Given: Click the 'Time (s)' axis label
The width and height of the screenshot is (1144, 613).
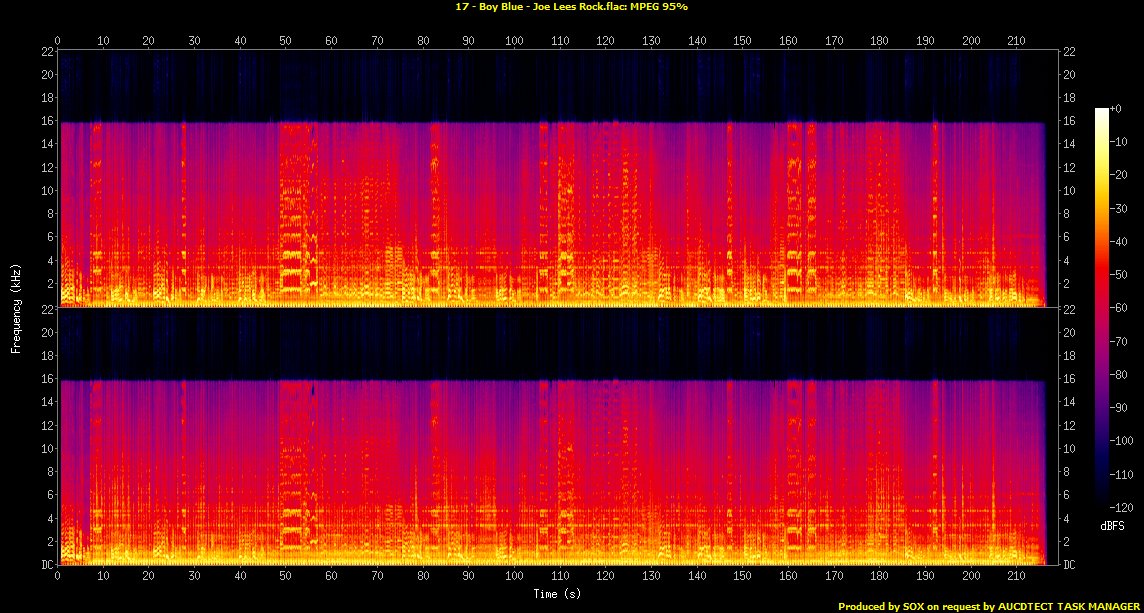Looking at the screenshot, I should click(558, 594).
